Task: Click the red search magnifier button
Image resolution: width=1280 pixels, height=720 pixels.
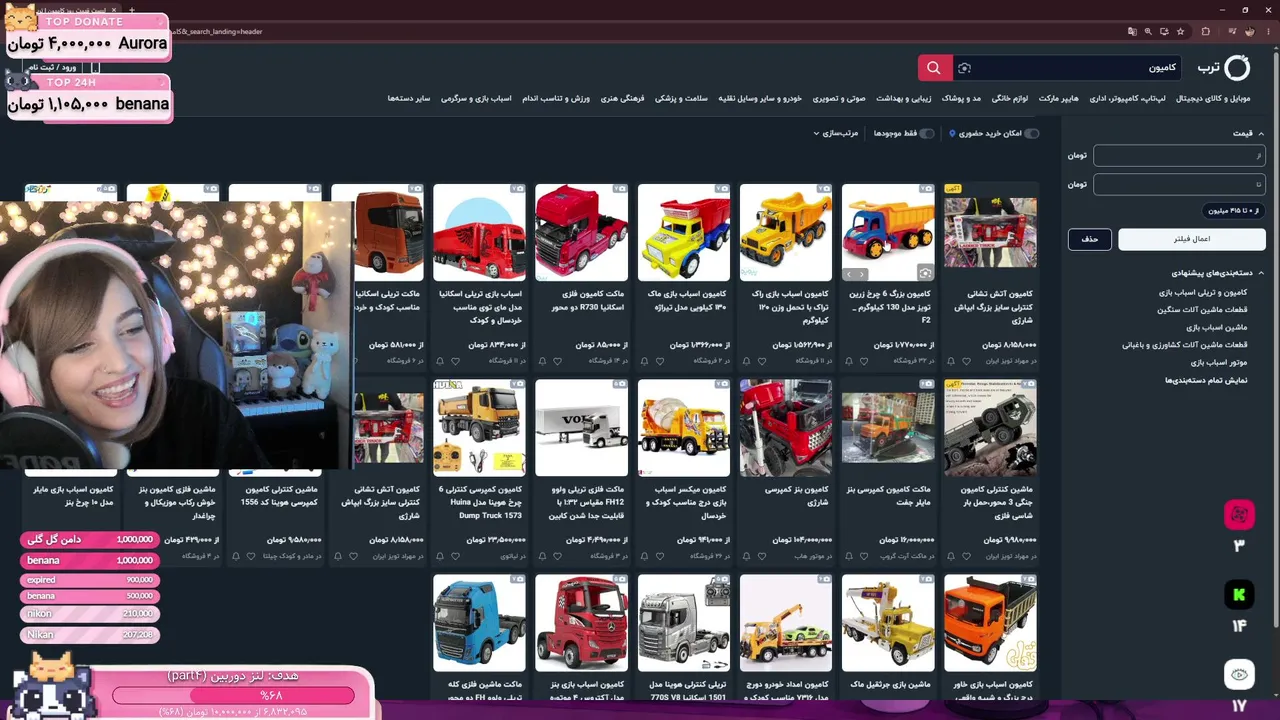Action: tap(934, 67)
